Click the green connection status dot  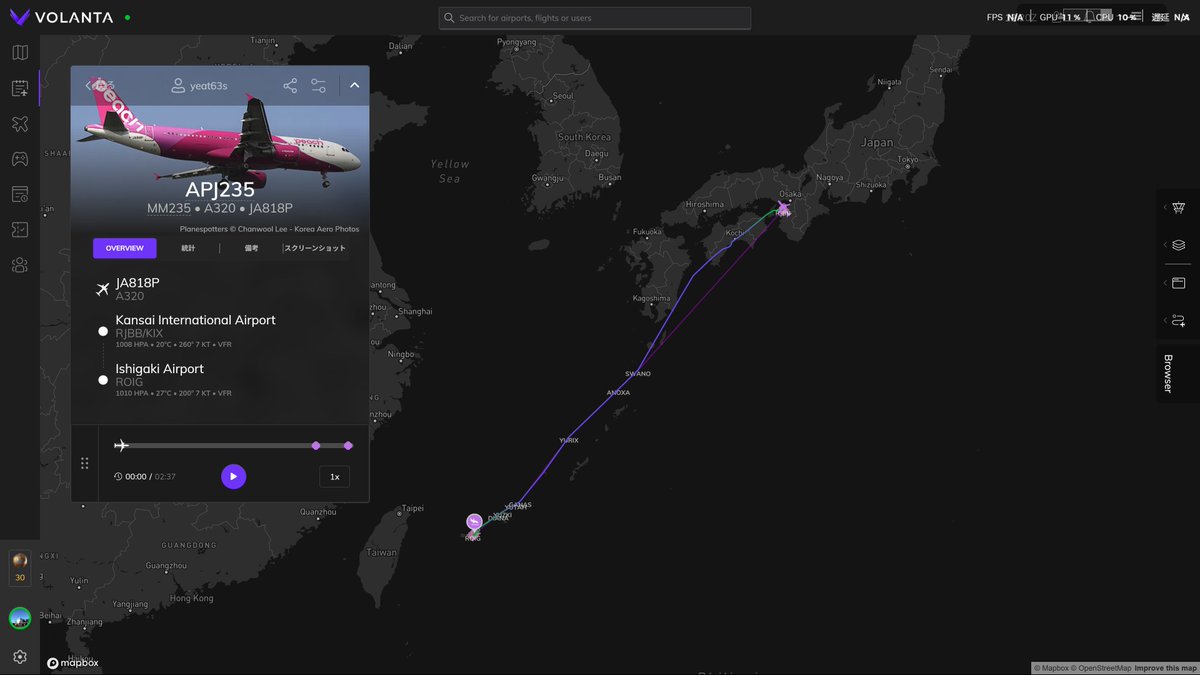128,18
